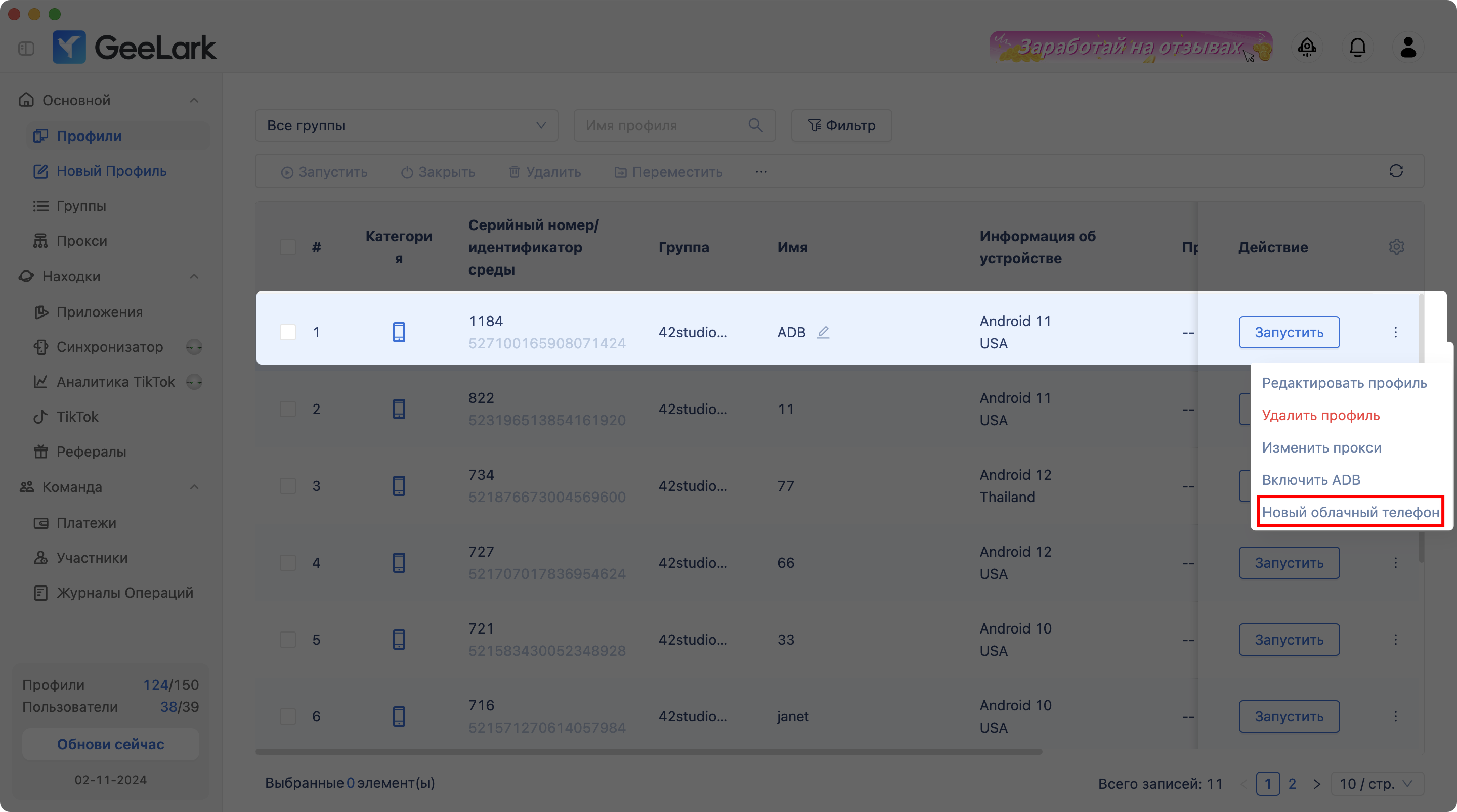This screenshot has width=1457, height=812.
Task: Toggle the select-all header checkbox
Action: coord(288,248)
